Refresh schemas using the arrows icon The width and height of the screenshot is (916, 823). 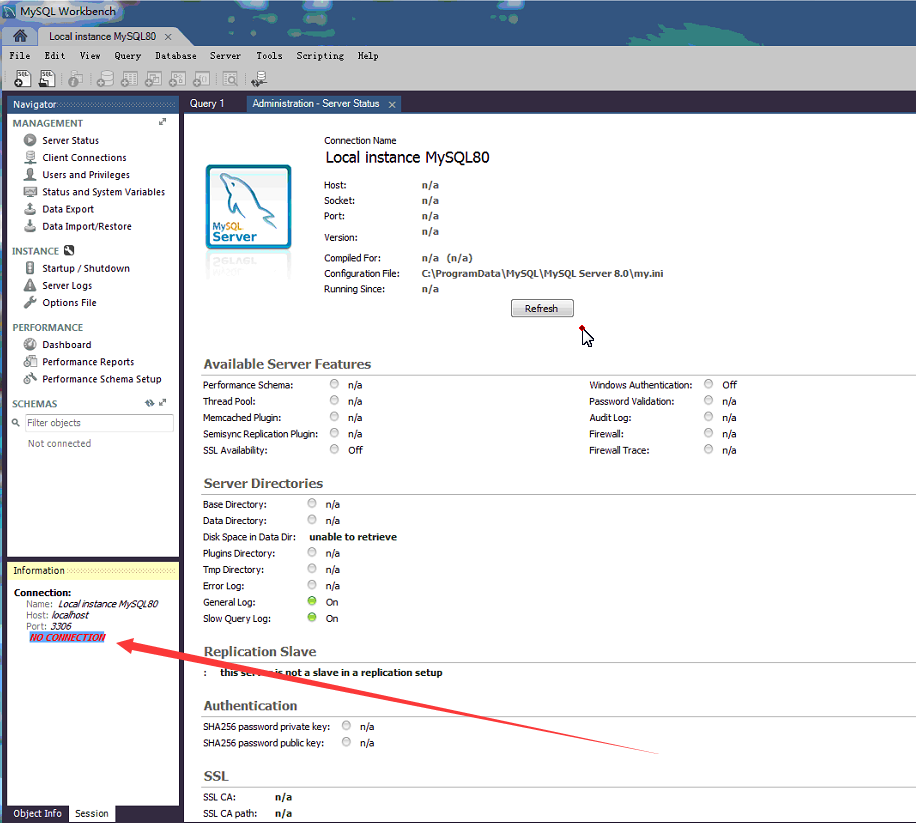pyautogui.click(x=150, y=403)
